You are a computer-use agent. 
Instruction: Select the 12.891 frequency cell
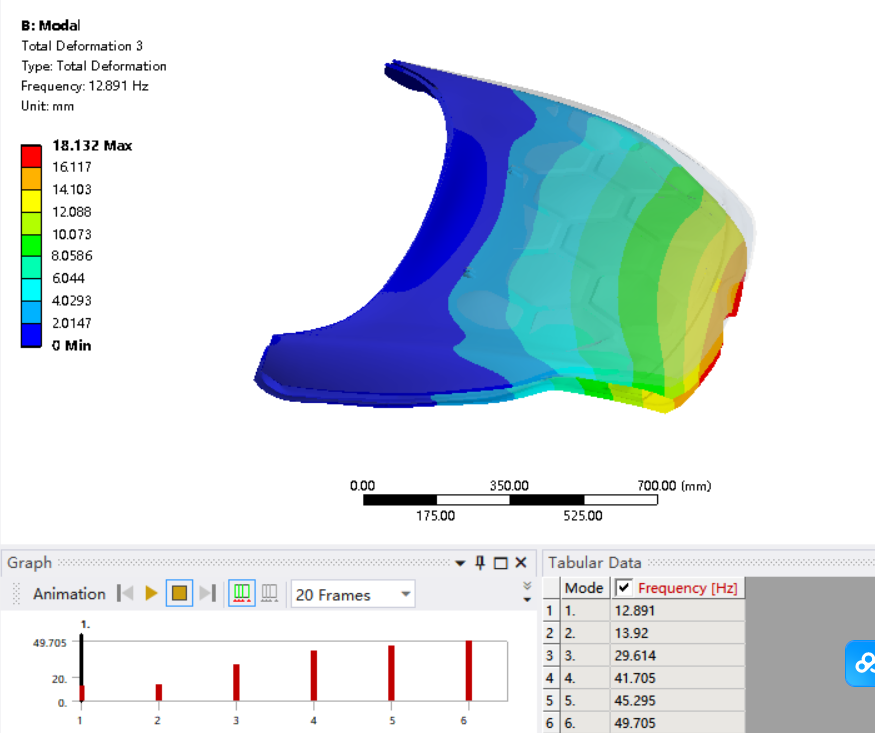(x=677, y=611)
